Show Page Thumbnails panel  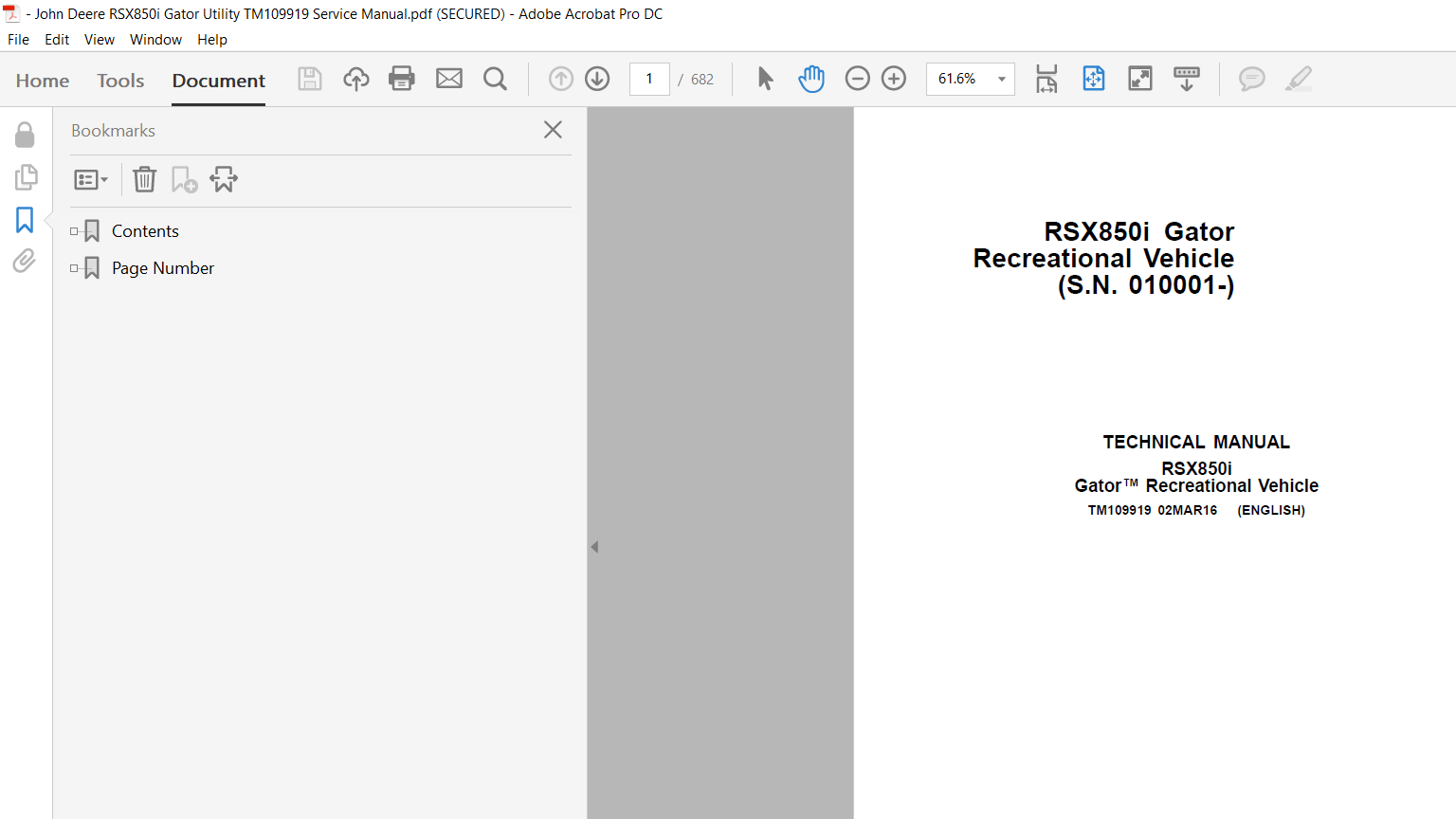coord(26,177)
